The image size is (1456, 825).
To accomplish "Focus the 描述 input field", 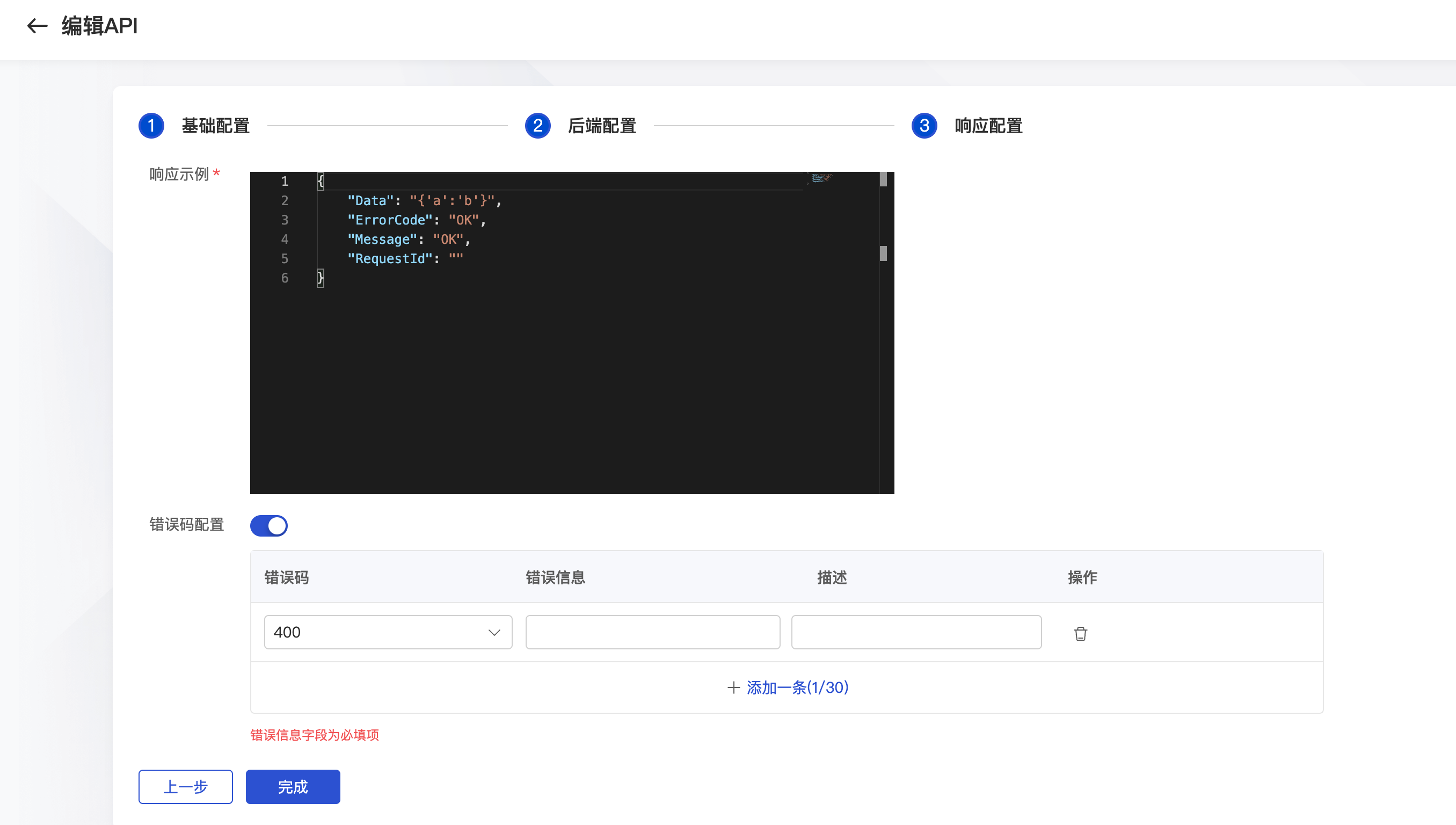I will point(916,632).
